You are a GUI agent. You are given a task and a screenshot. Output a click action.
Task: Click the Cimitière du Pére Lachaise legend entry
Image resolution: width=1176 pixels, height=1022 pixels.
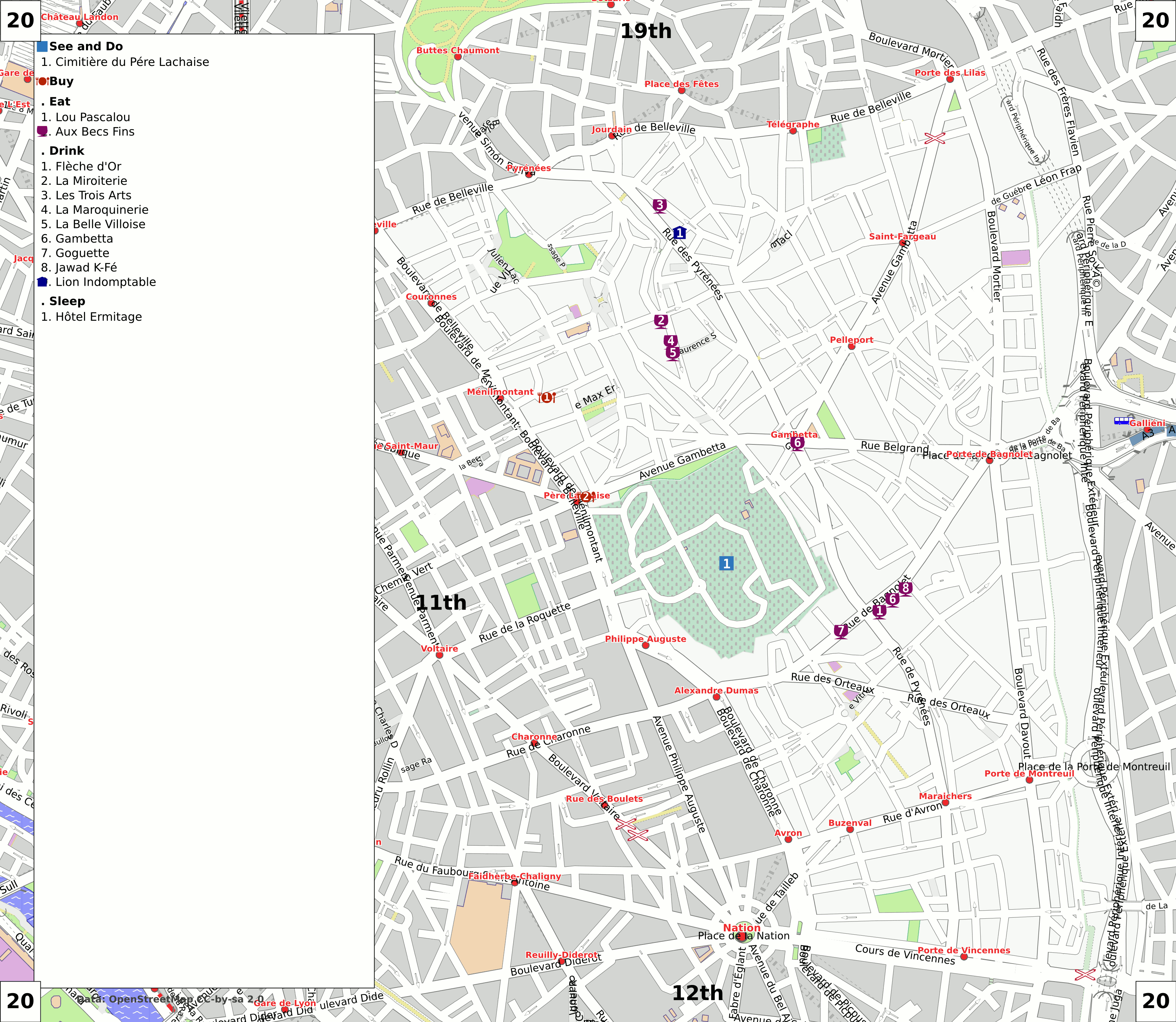point(125,61)
